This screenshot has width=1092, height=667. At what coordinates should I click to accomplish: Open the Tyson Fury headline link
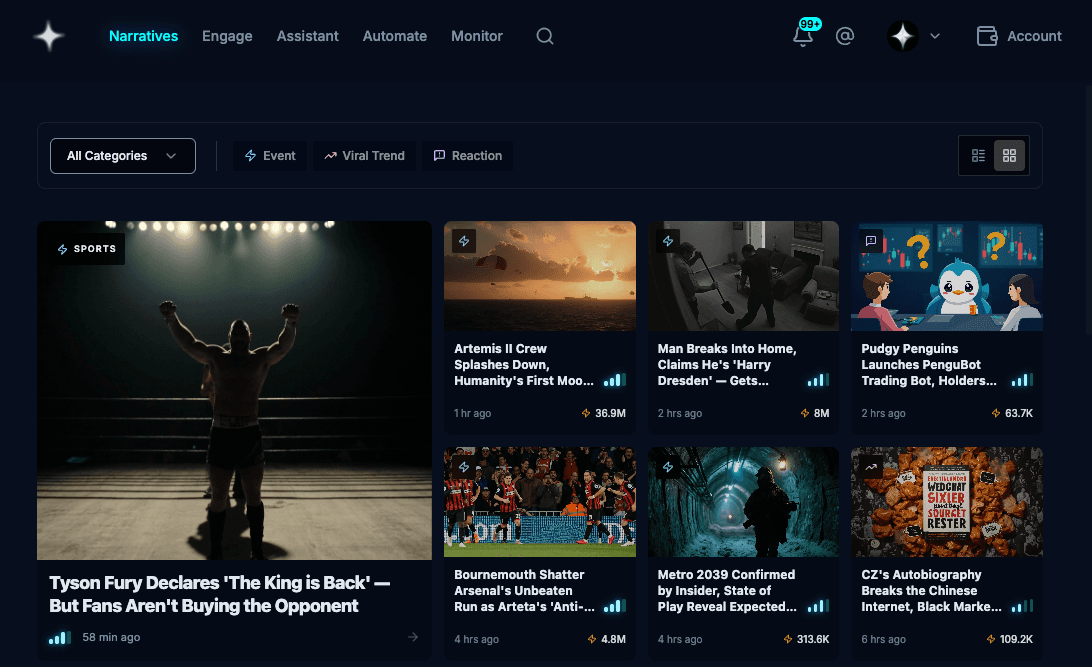(219, 594)
